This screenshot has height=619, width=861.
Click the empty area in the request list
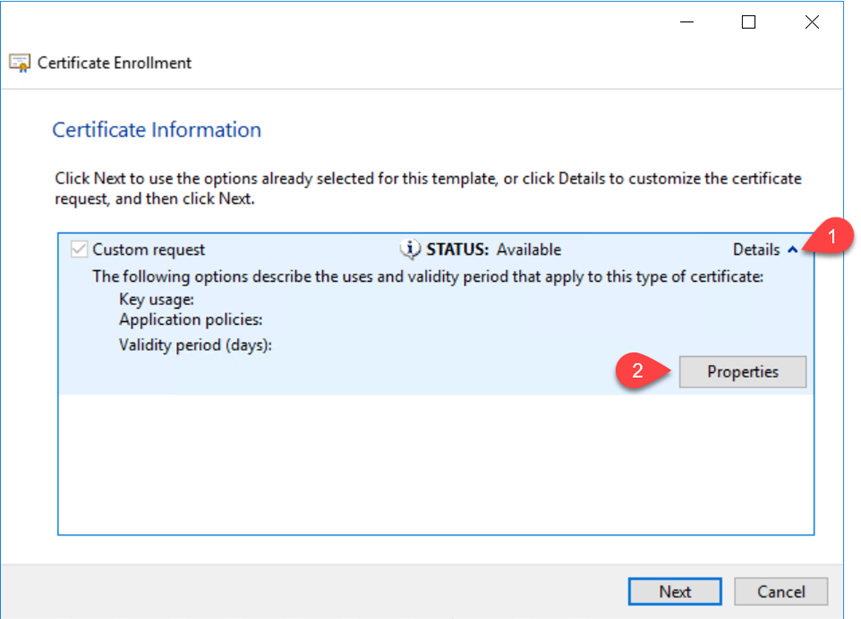click(x=436, y=464)
